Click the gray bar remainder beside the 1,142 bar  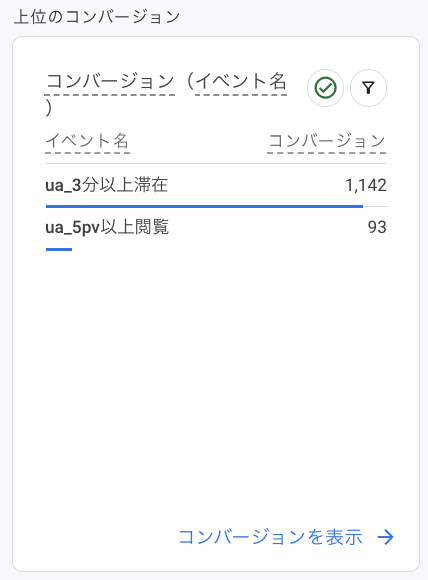coord(375,206)
